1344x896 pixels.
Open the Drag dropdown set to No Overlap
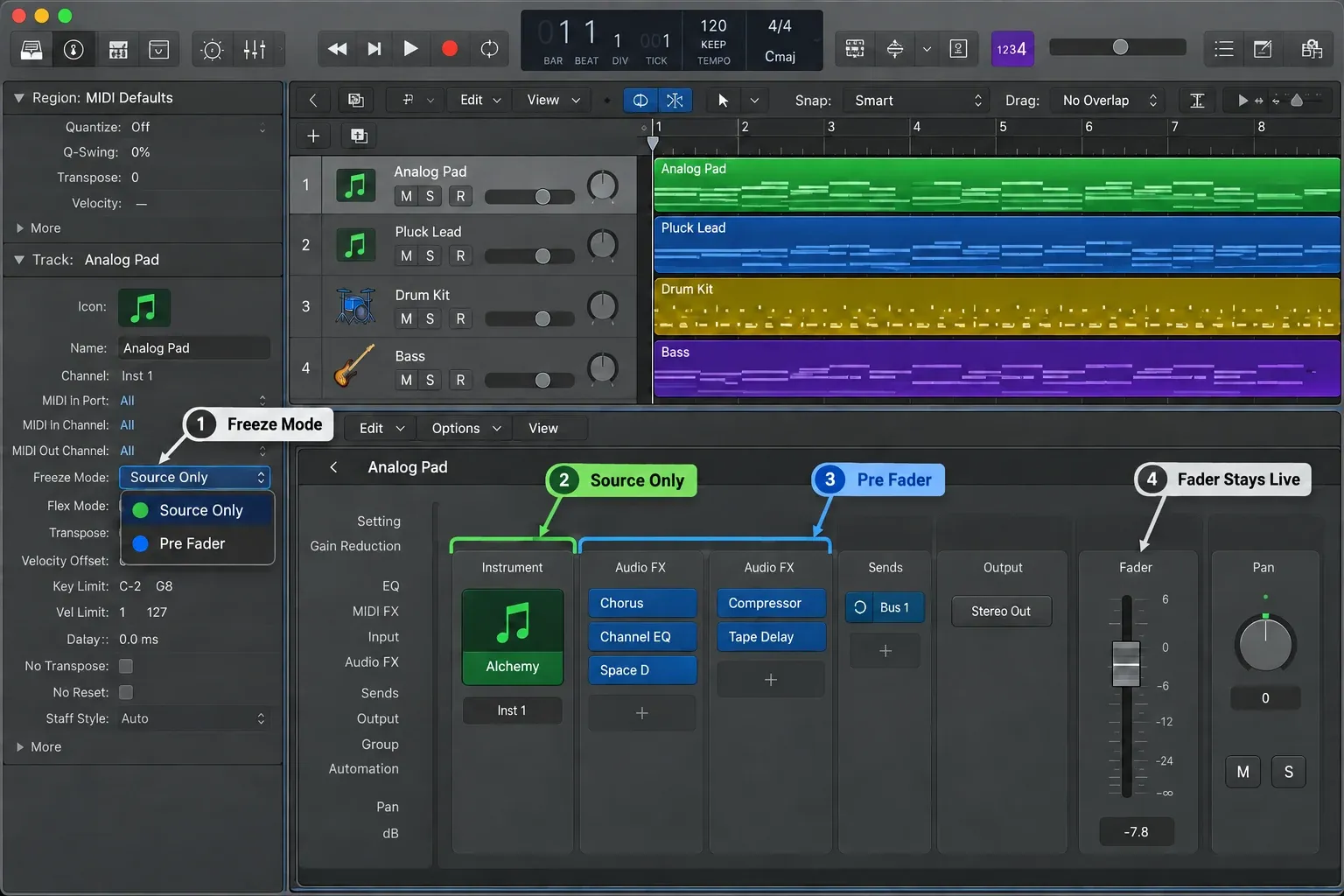point(1109,101)
